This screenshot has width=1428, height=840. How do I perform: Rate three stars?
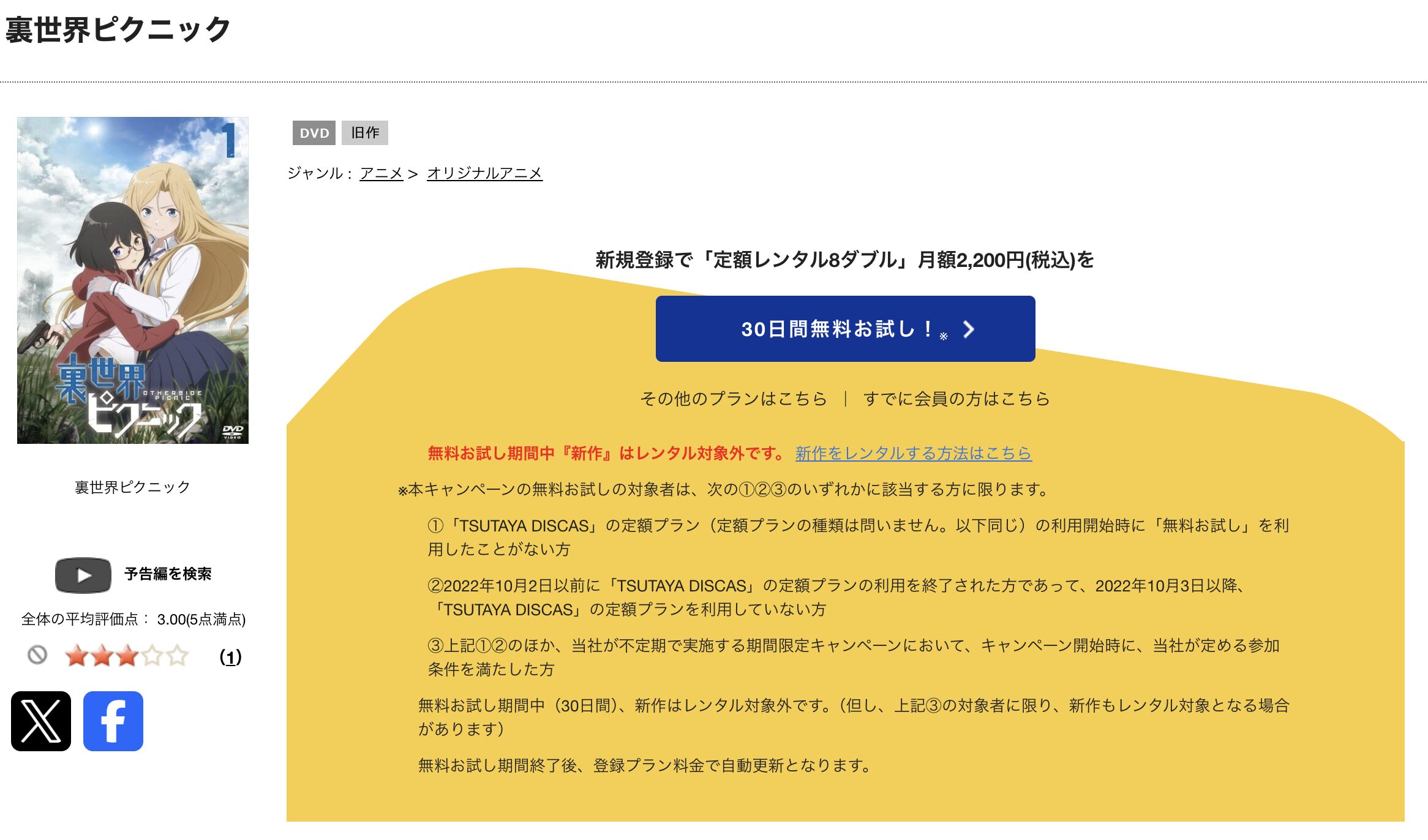point(127,656)
